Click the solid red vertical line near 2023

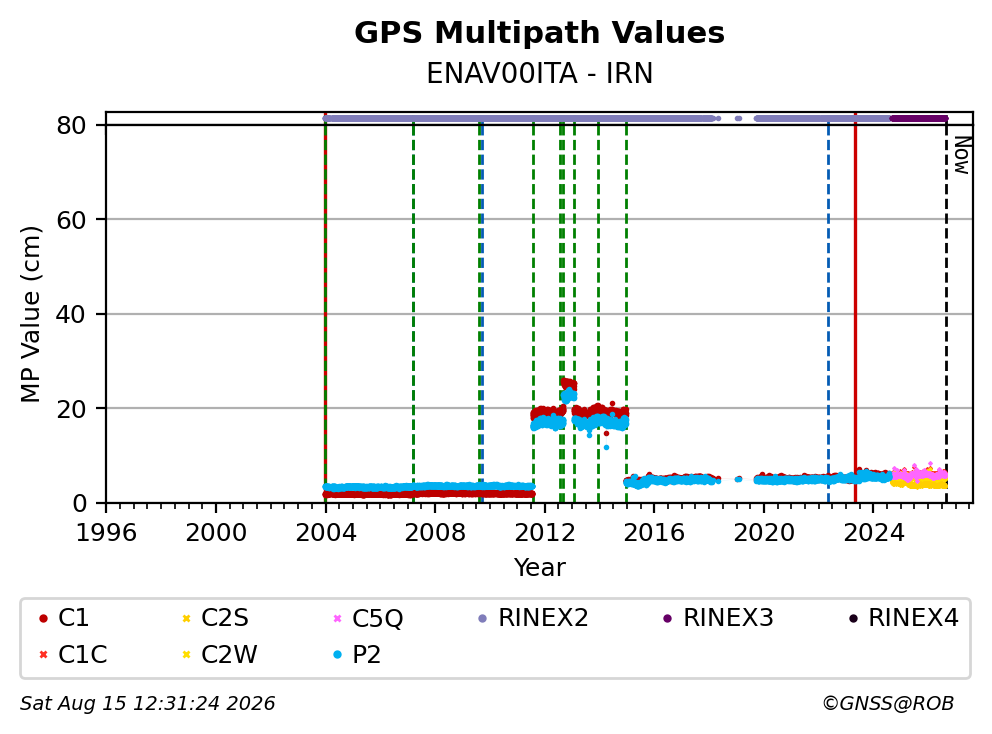click(x=855, y=308)
